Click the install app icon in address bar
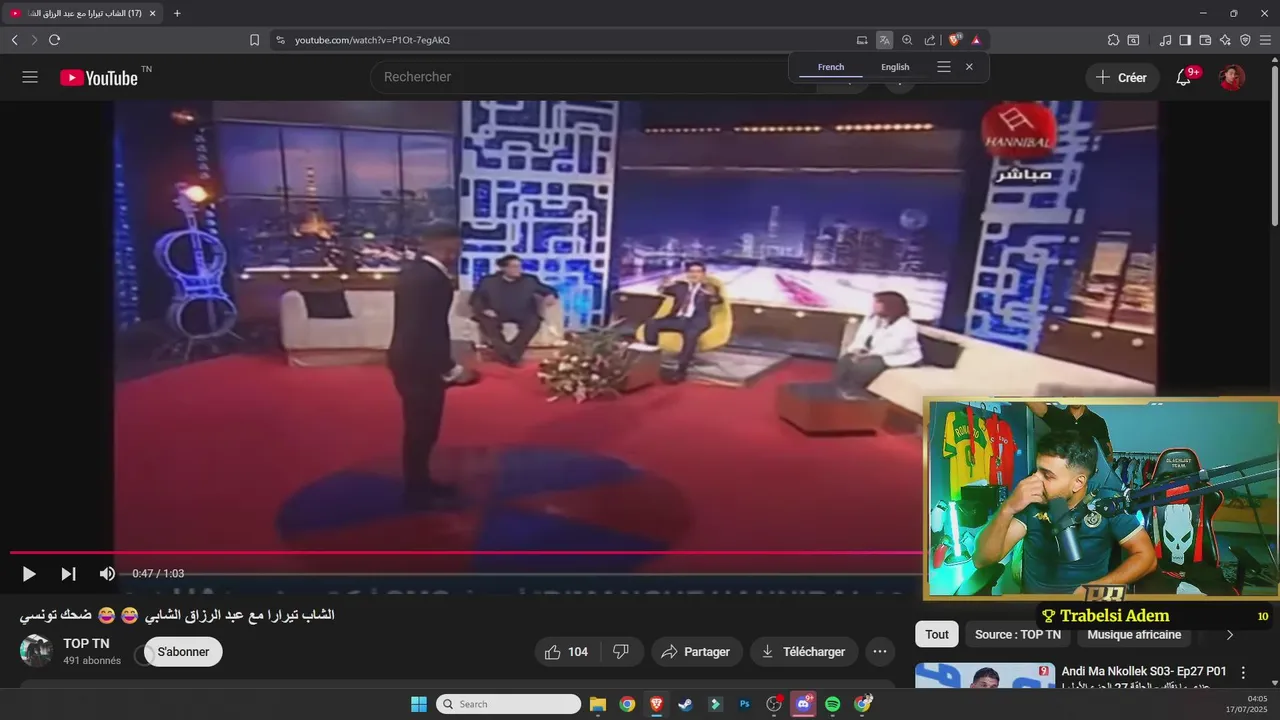This screenshot has width=1280, height=720. click(862, 40)
